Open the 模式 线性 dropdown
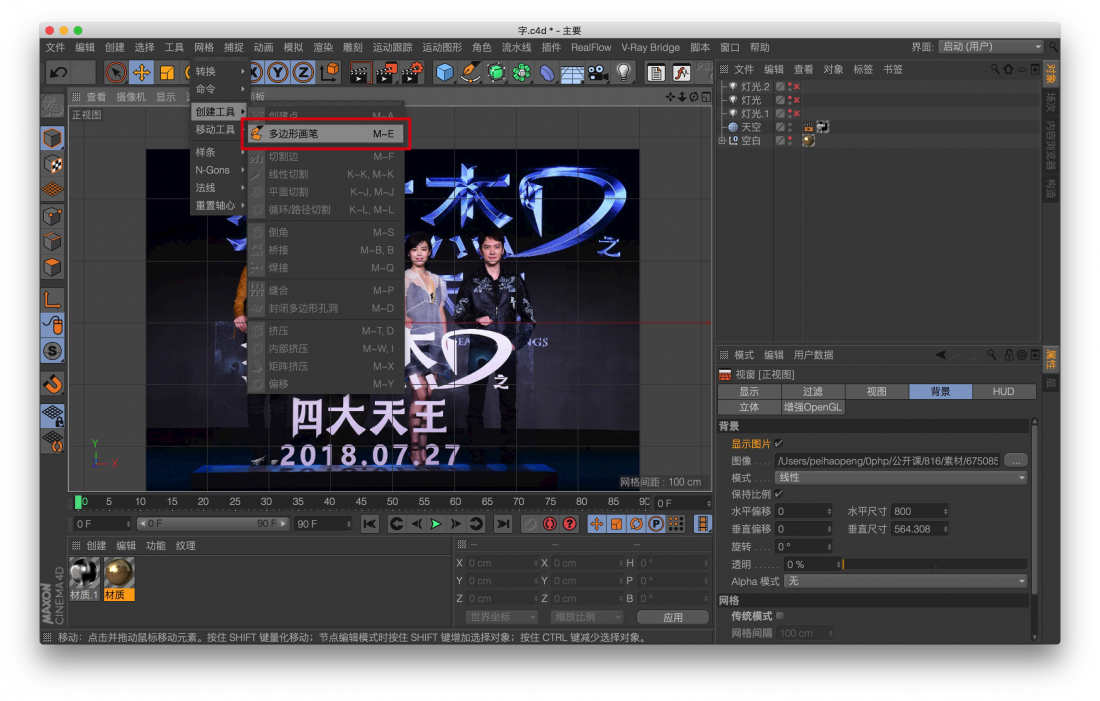The image size is (1100, 701). 901,478
